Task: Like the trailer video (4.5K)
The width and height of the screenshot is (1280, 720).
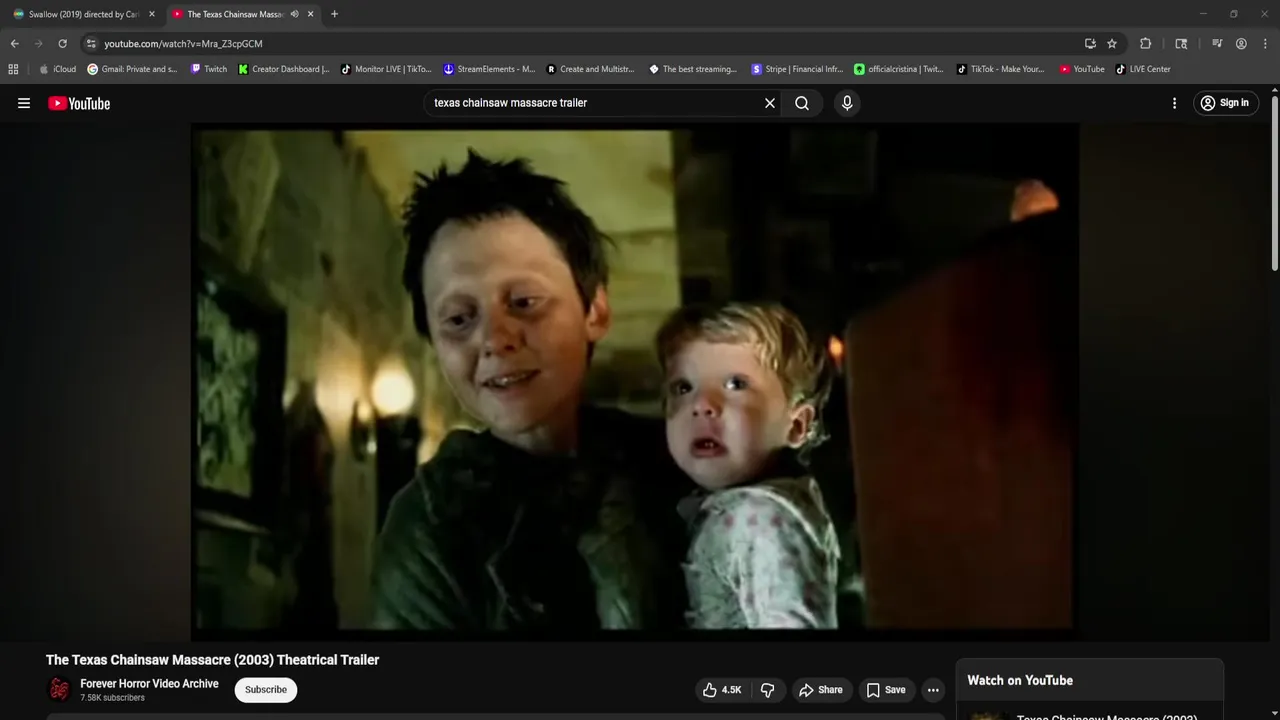Action: tap(722, 690)
